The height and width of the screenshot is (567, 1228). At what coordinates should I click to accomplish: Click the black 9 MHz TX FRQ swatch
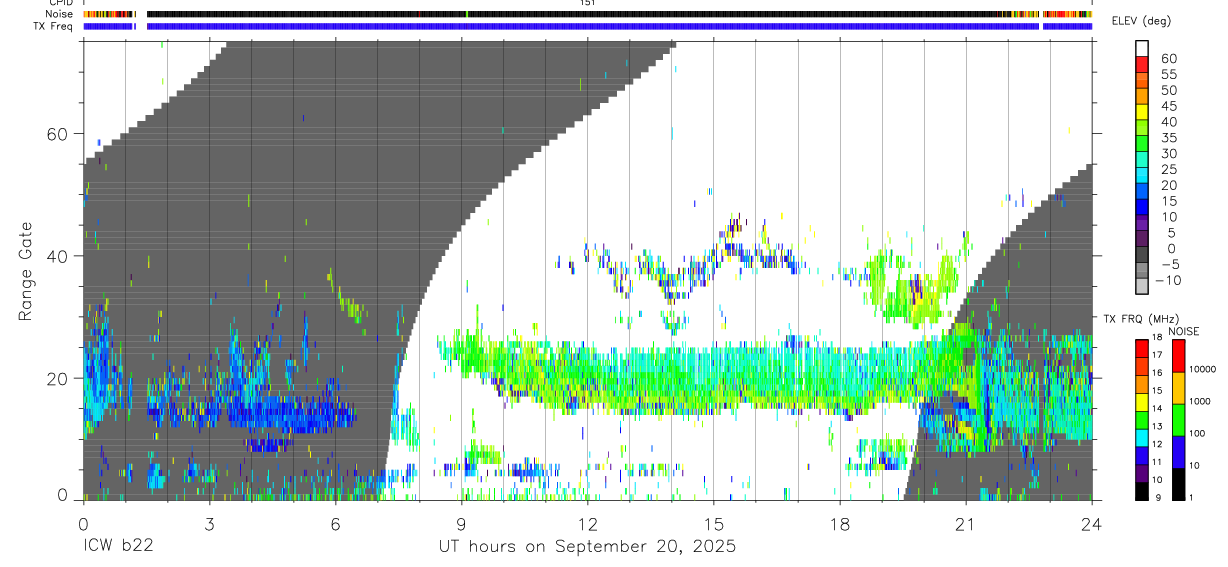tap(1142, 491)
